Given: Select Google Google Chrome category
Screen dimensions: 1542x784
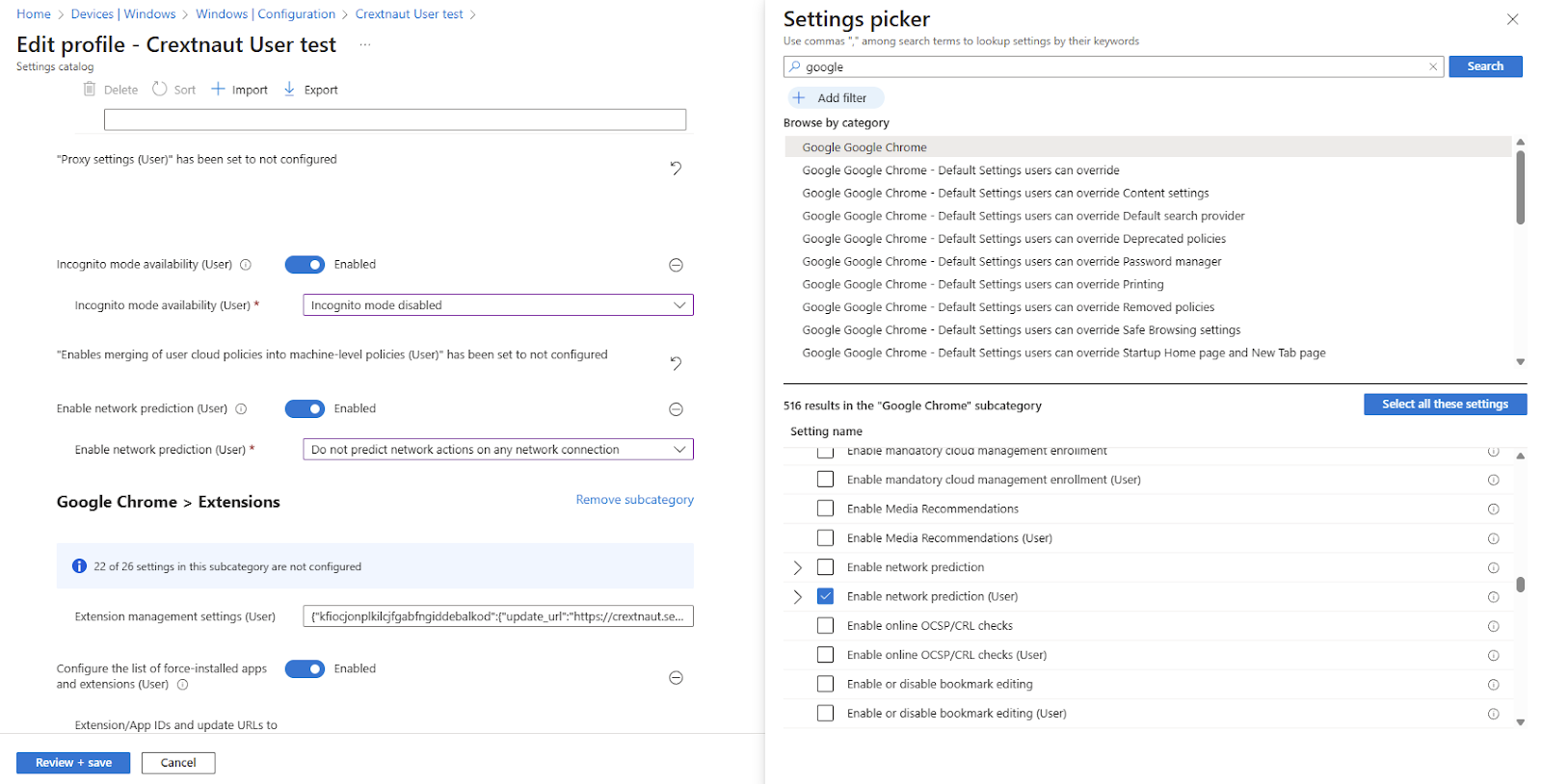Looking at the screenshot, I should [1148, 147].
